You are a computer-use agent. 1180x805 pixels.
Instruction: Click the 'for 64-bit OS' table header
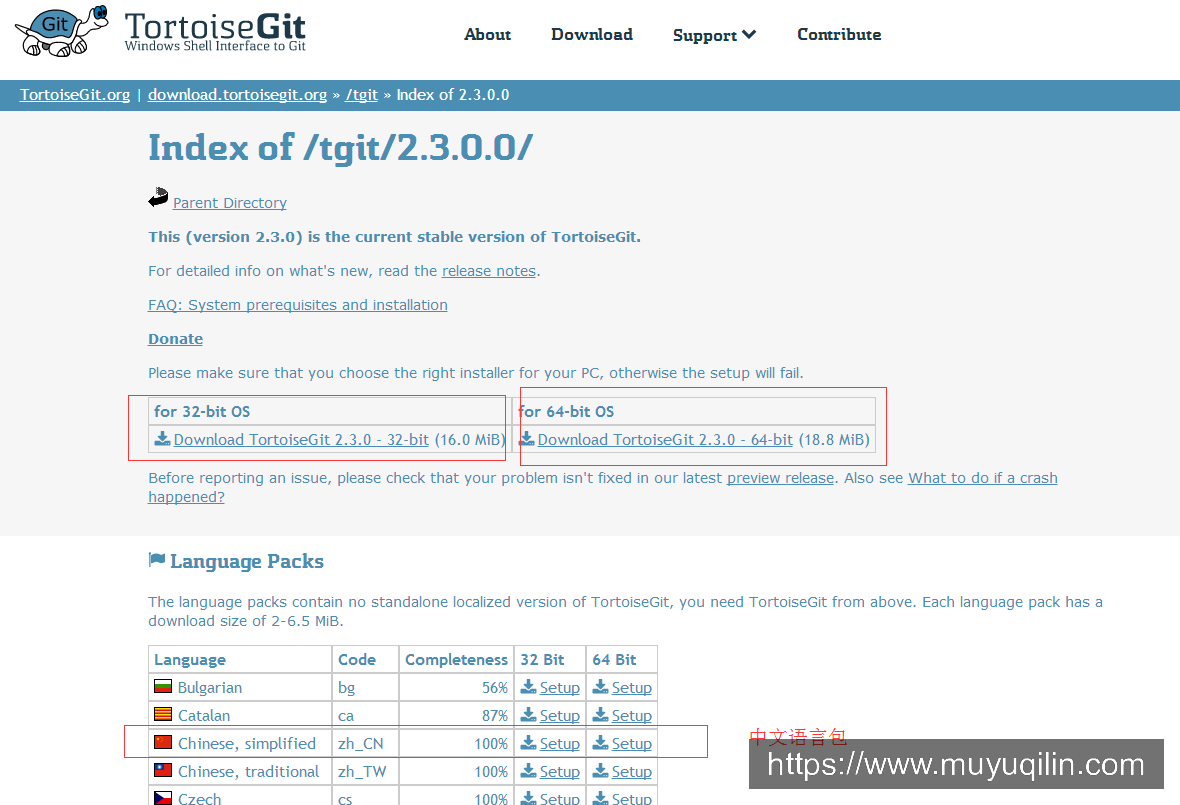point(566,412)
